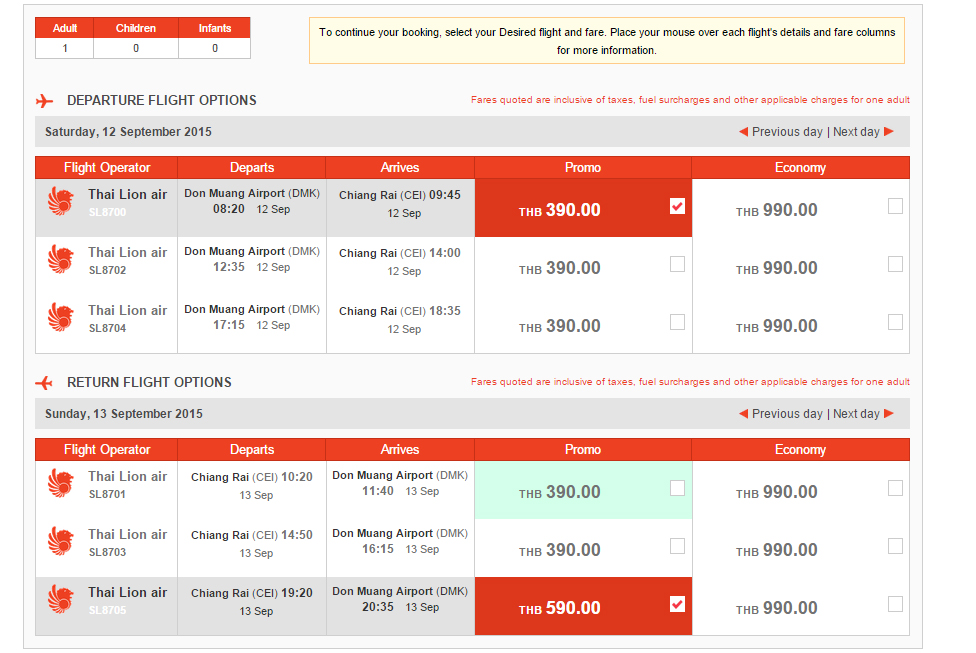Click departure time 17:15 12 Sep
Image resolution: width=976 pixels, height=653 pixels.
coord(251,325)
